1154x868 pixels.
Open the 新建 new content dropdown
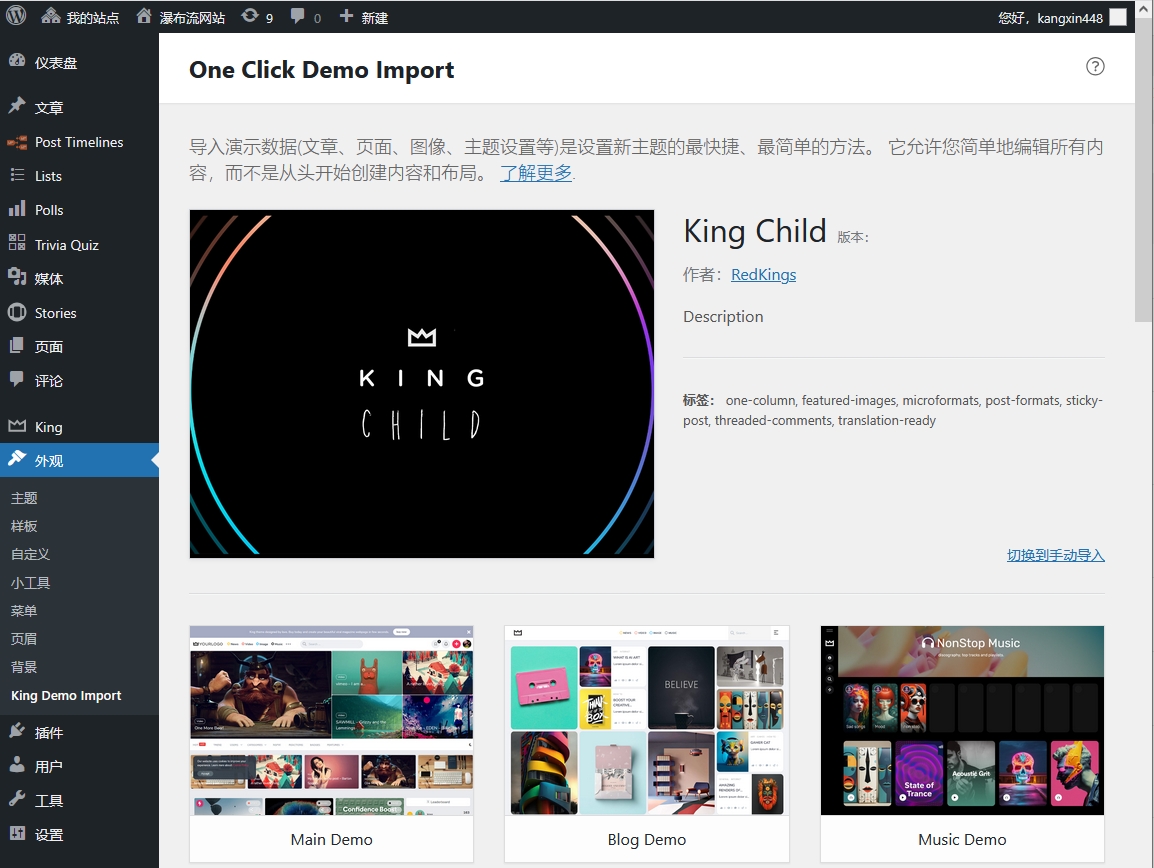tap(363, 17)
